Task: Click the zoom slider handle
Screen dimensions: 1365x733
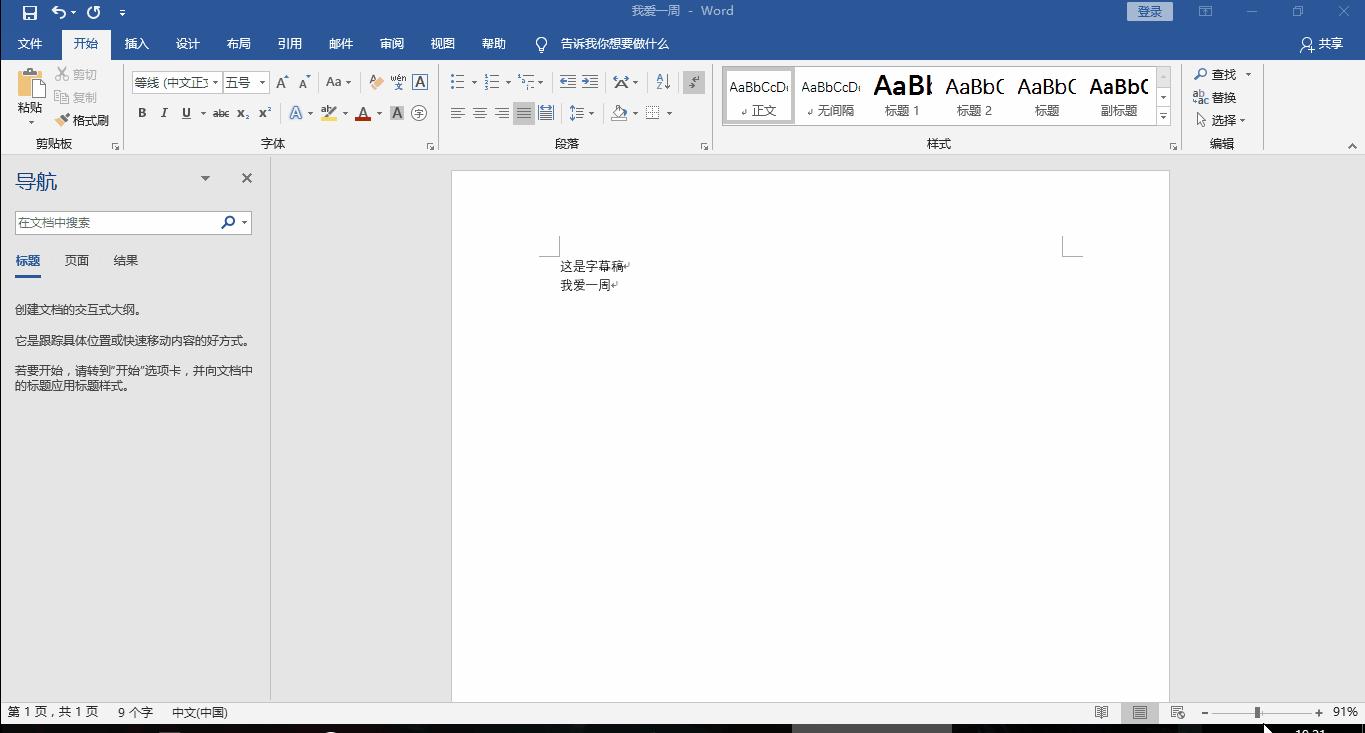Action: [x=1257, y=712]
